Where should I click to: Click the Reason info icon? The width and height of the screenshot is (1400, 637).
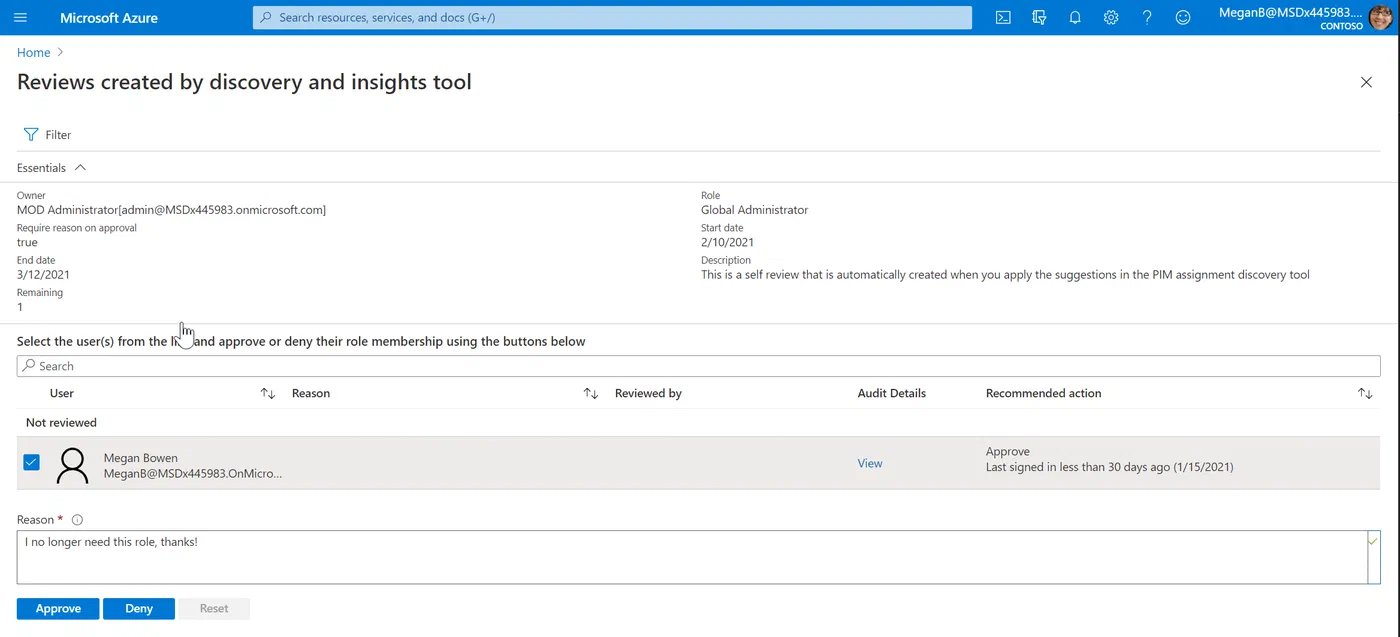[77, 520]
